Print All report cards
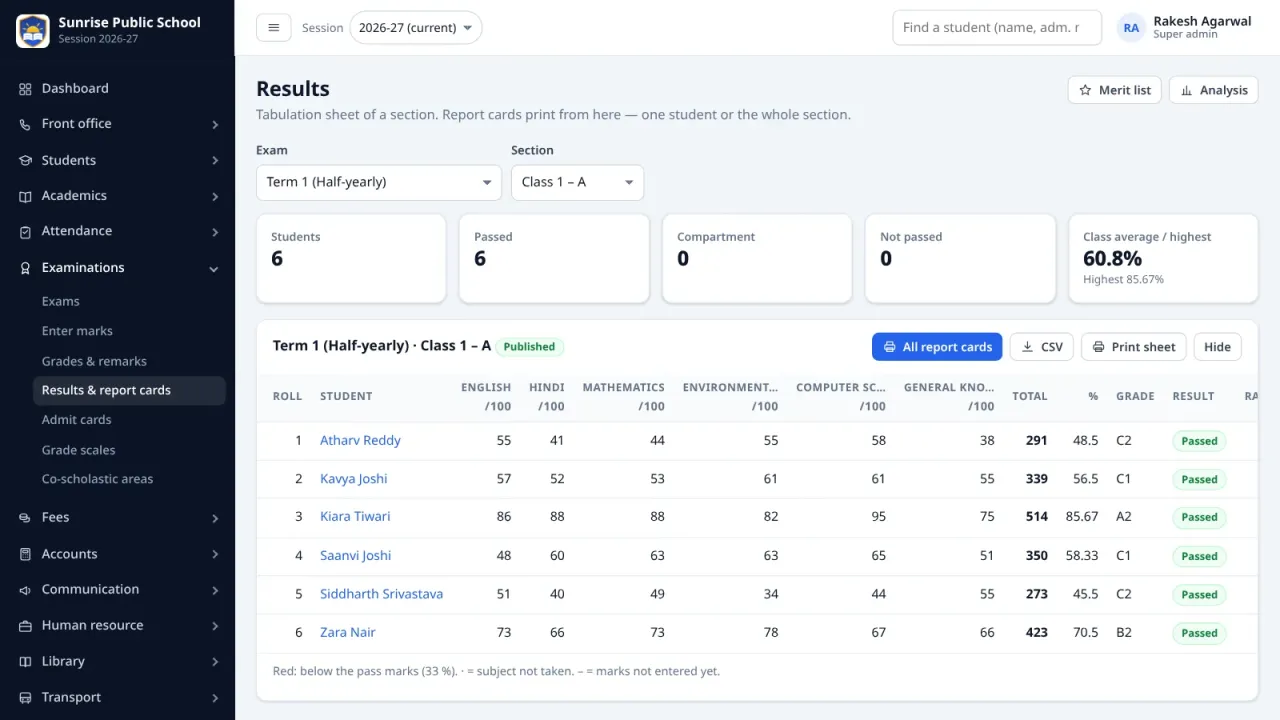 point(937,347)
